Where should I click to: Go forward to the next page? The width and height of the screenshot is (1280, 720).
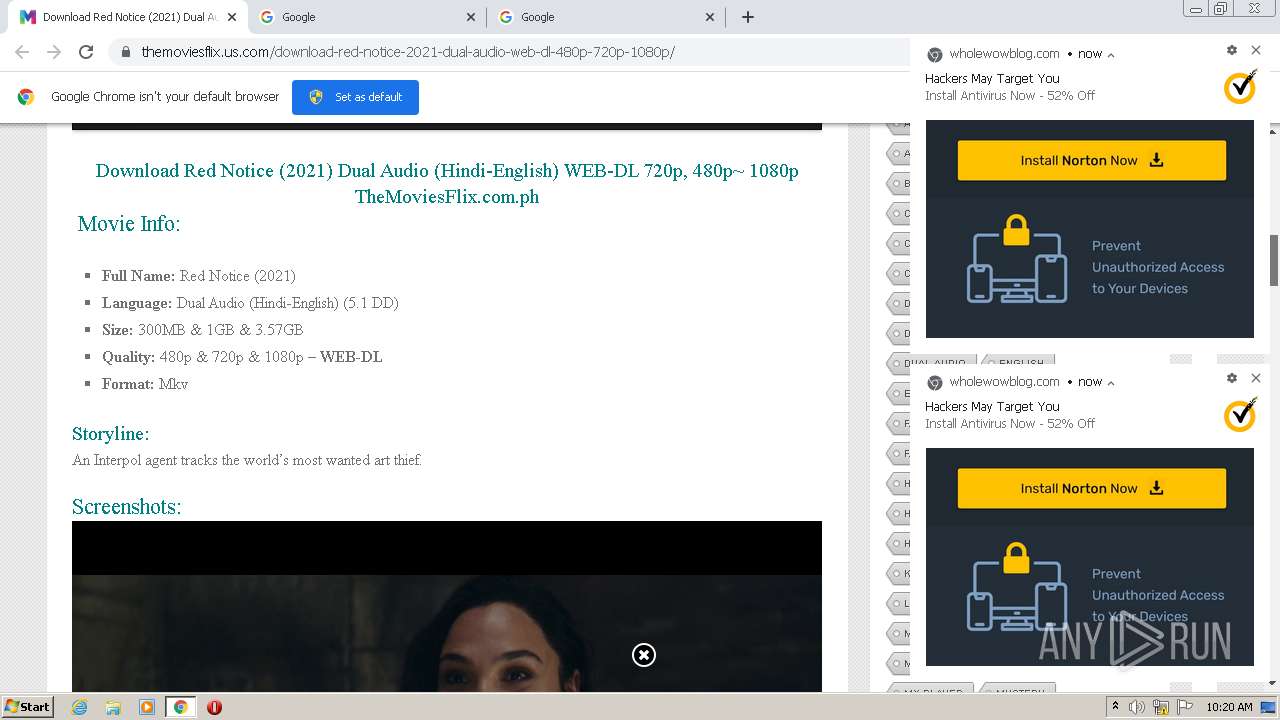coord(54,52)
